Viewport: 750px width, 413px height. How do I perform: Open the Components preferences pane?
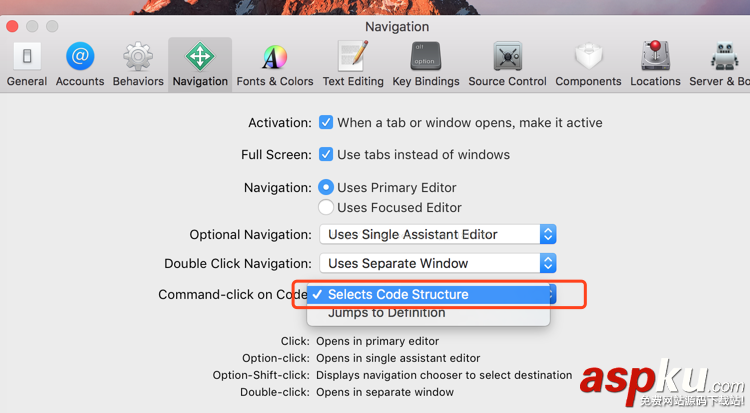(588, 64)
